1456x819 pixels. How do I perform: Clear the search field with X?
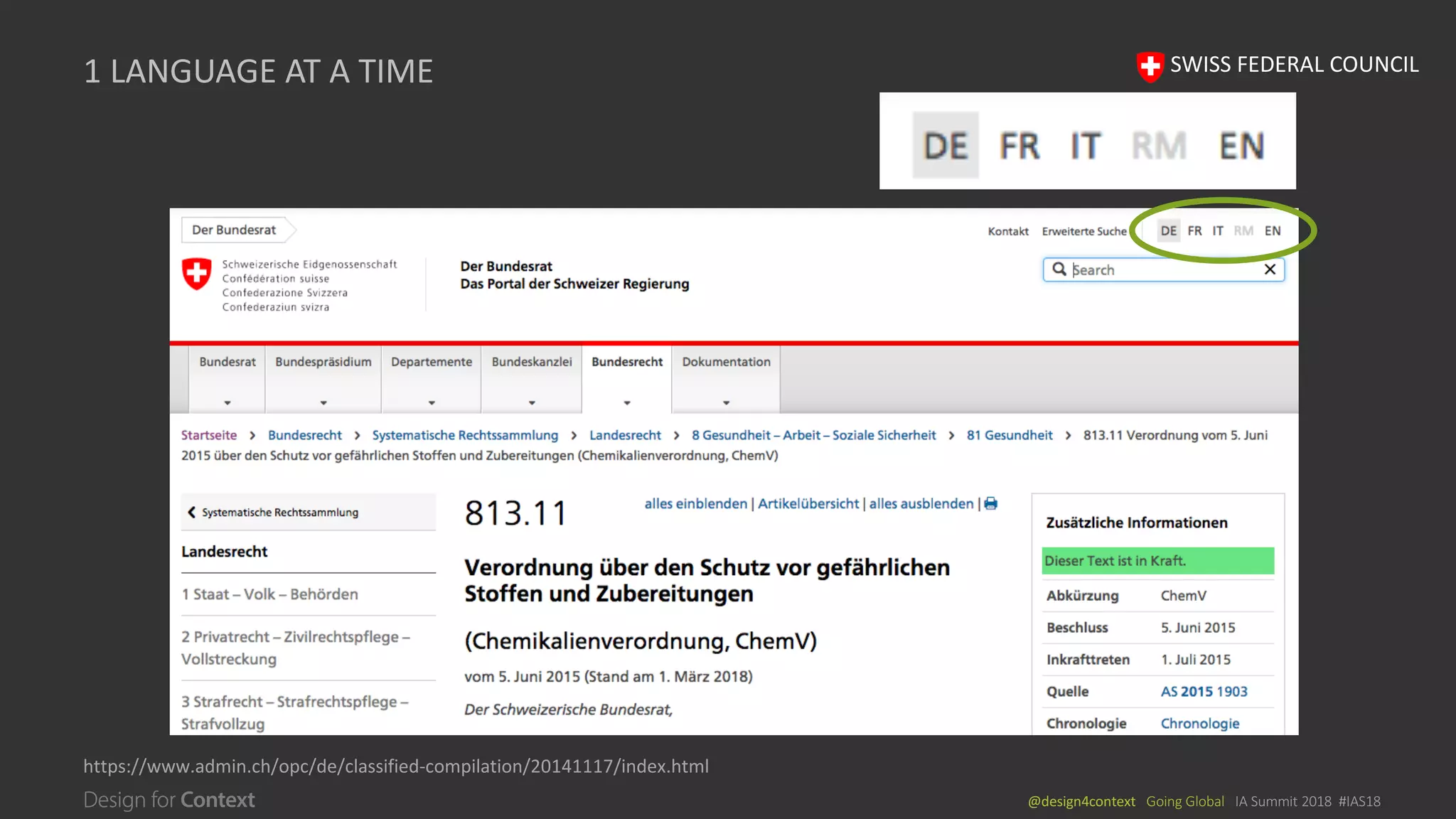1270,269
